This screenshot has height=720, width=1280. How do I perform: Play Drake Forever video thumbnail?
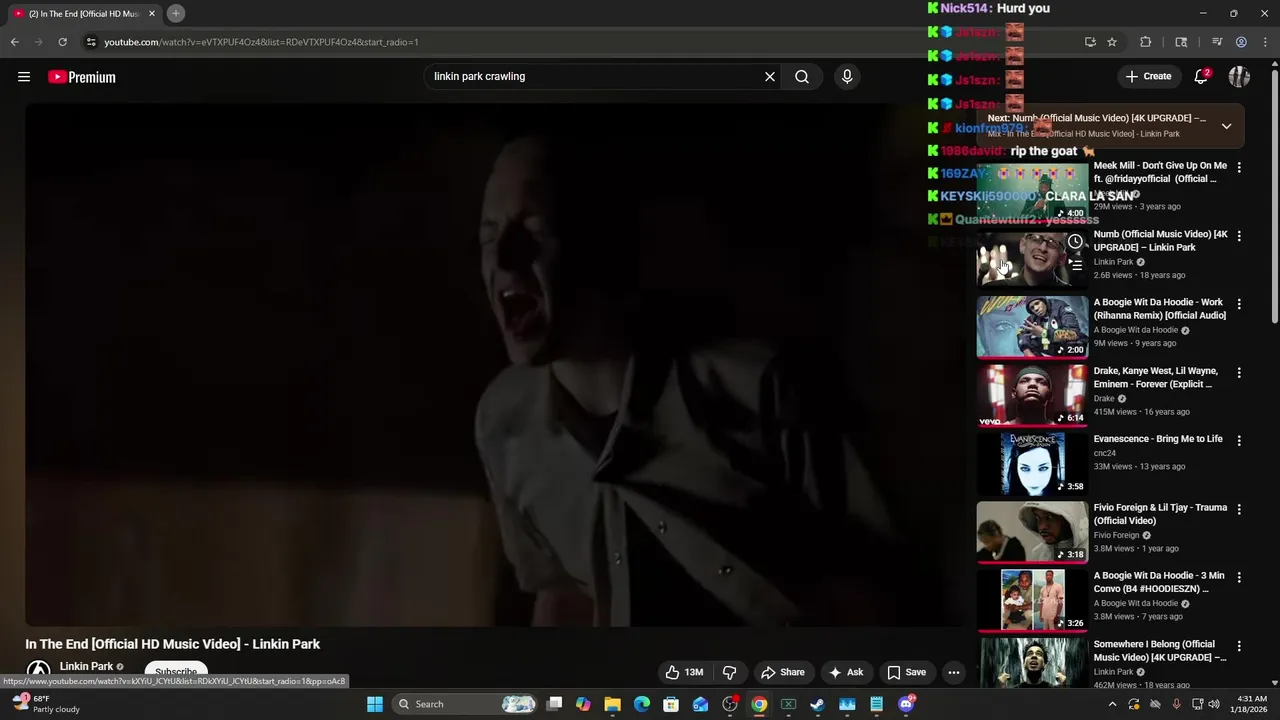pyautogui.click(x=1032, y=395)
